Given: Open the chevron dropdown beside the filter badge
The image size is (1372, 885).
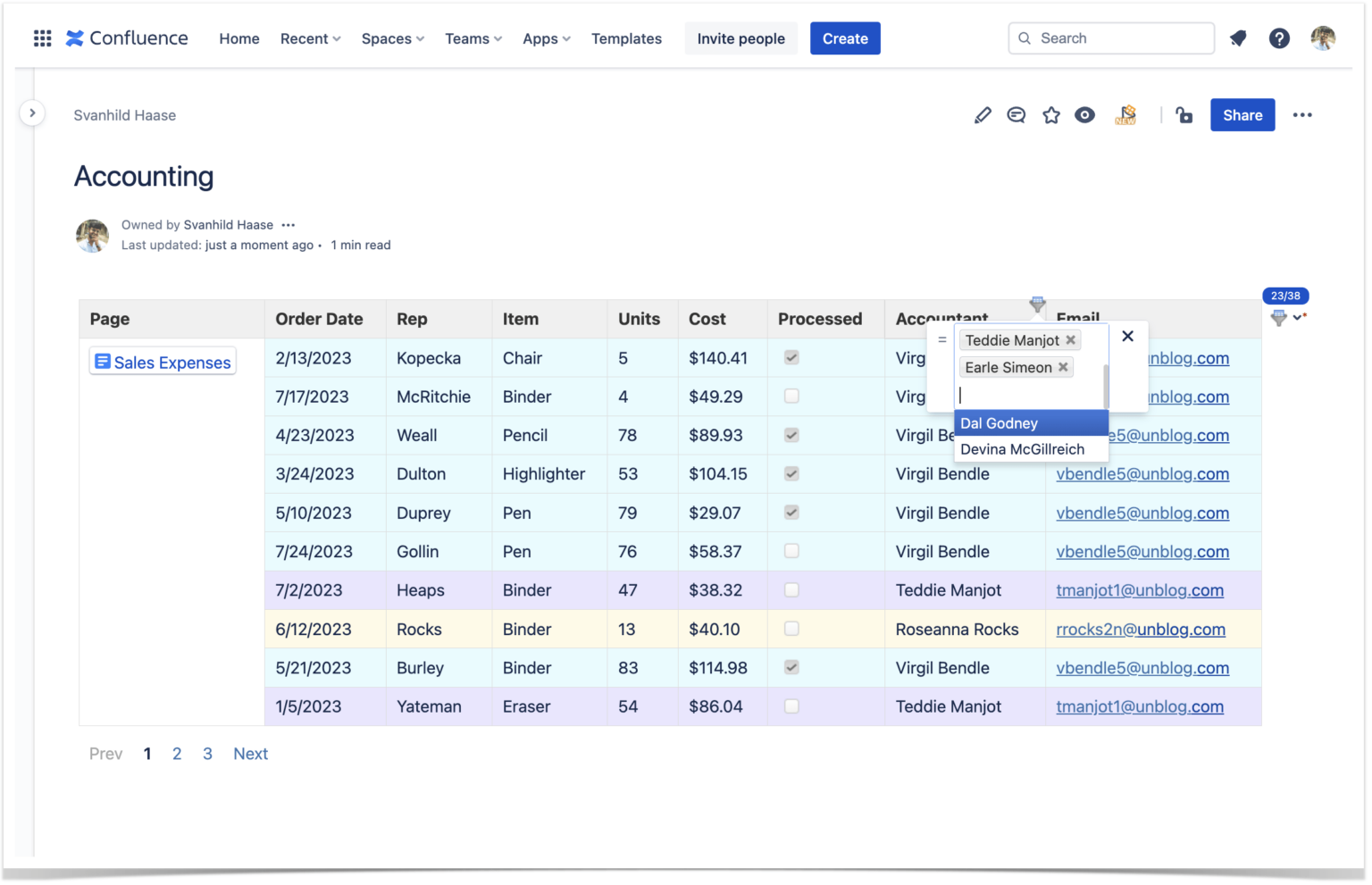Looking at the screenshot, I should pos(1299,316).
